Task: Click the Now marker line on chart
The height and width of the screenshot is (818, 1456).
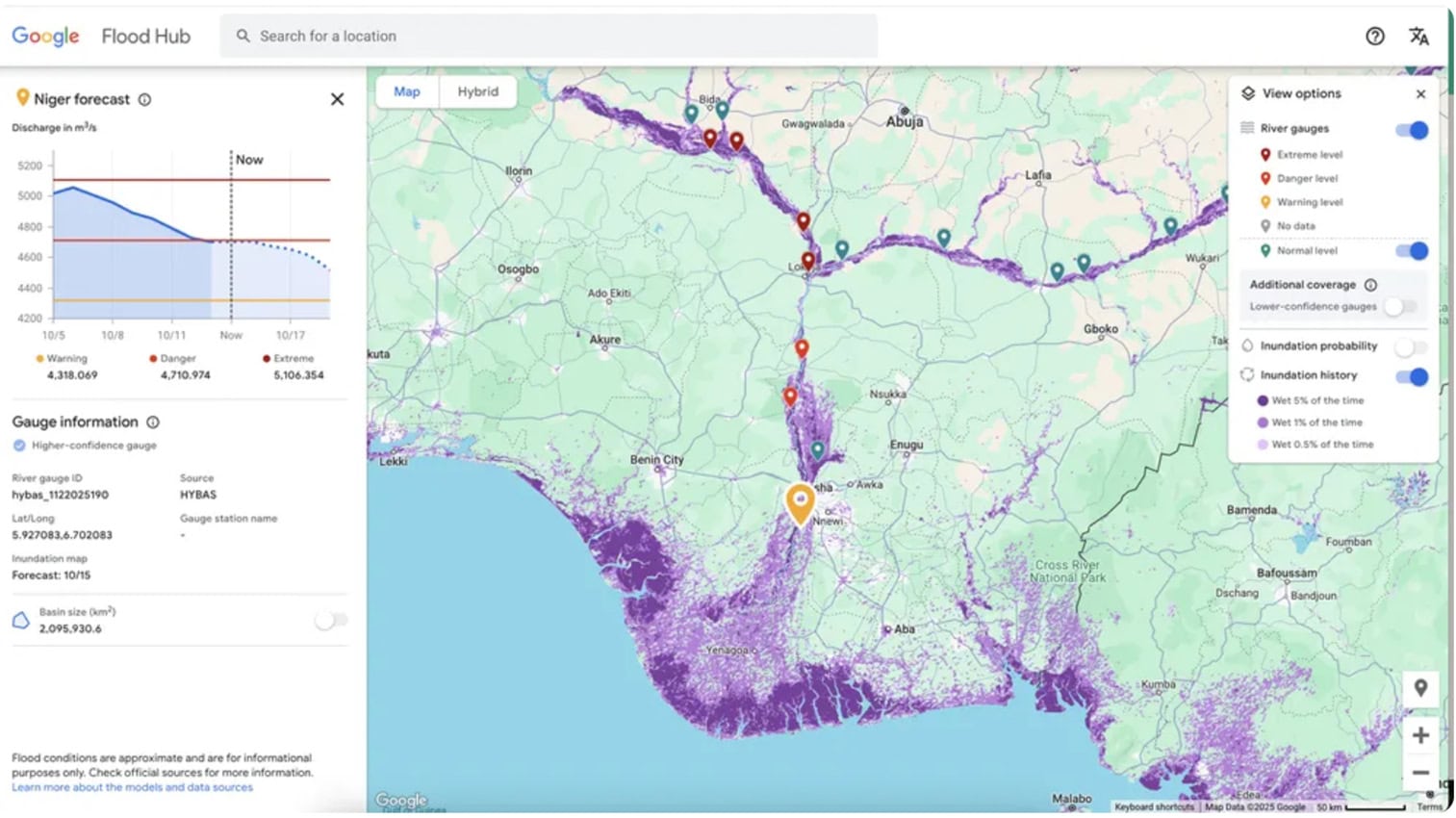Action: [231, 236]
